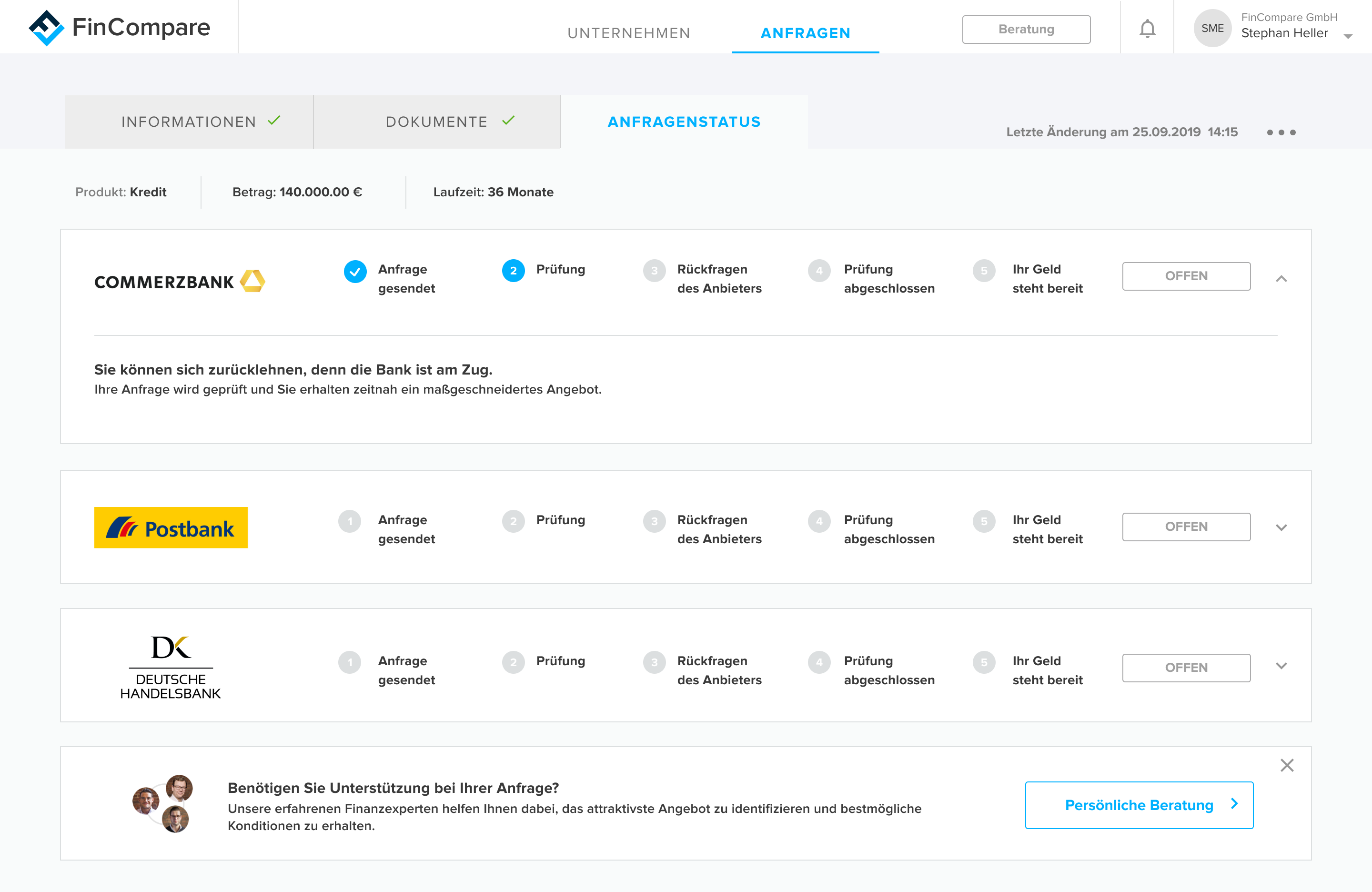Collapse the Commerzbank card

tap(1281, 279)
